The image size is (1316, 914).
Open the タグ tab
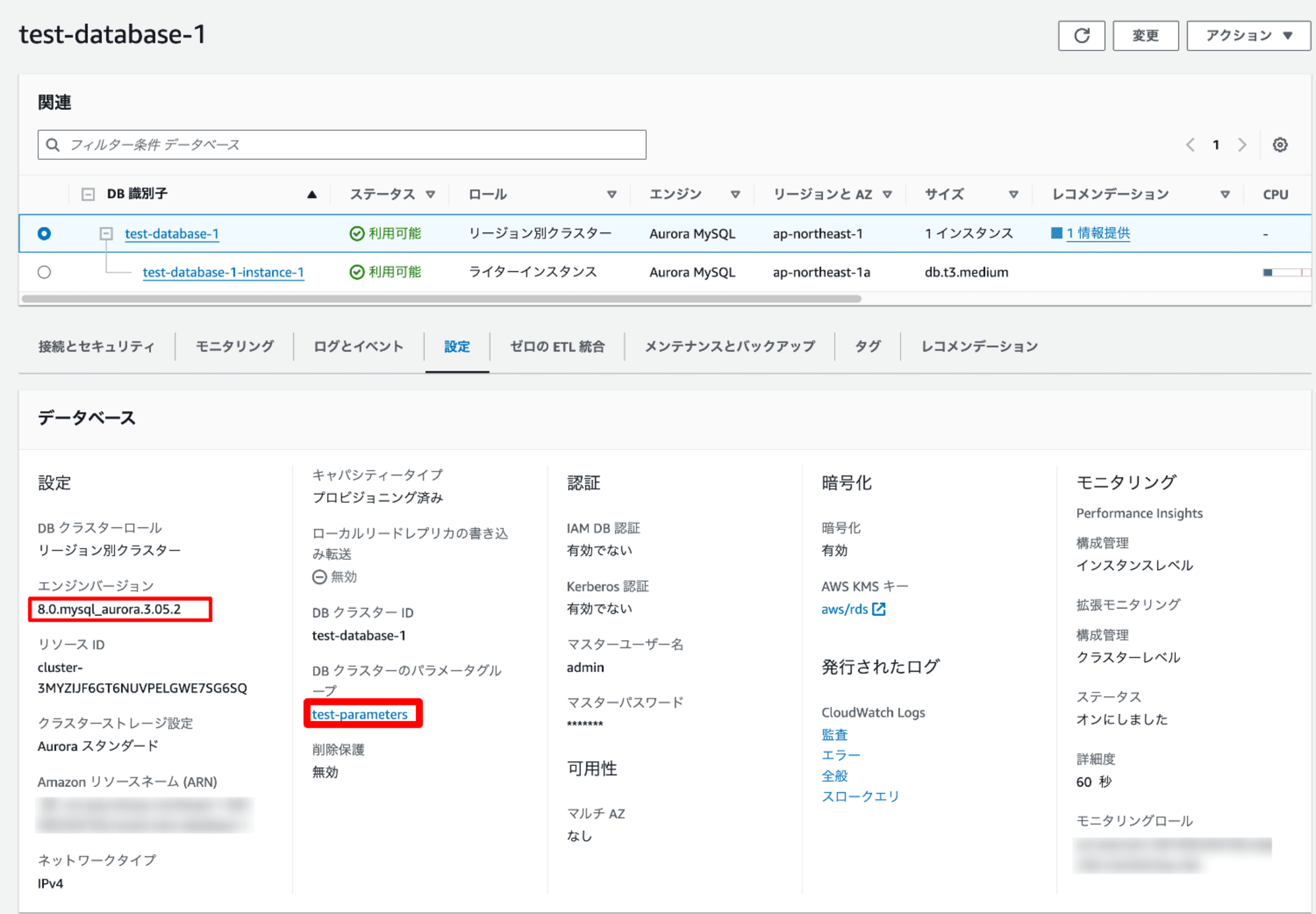[x=867, y=347]
